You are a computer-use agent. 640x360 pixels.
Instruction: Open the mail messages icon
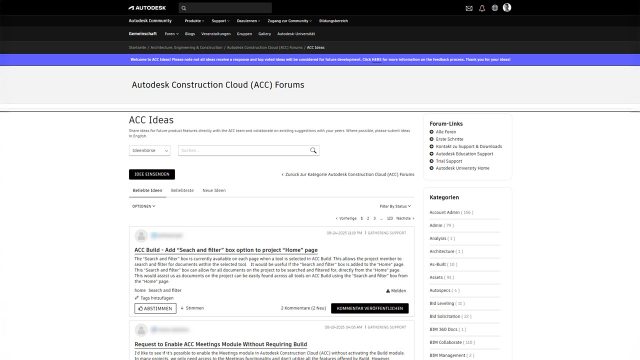469,8
